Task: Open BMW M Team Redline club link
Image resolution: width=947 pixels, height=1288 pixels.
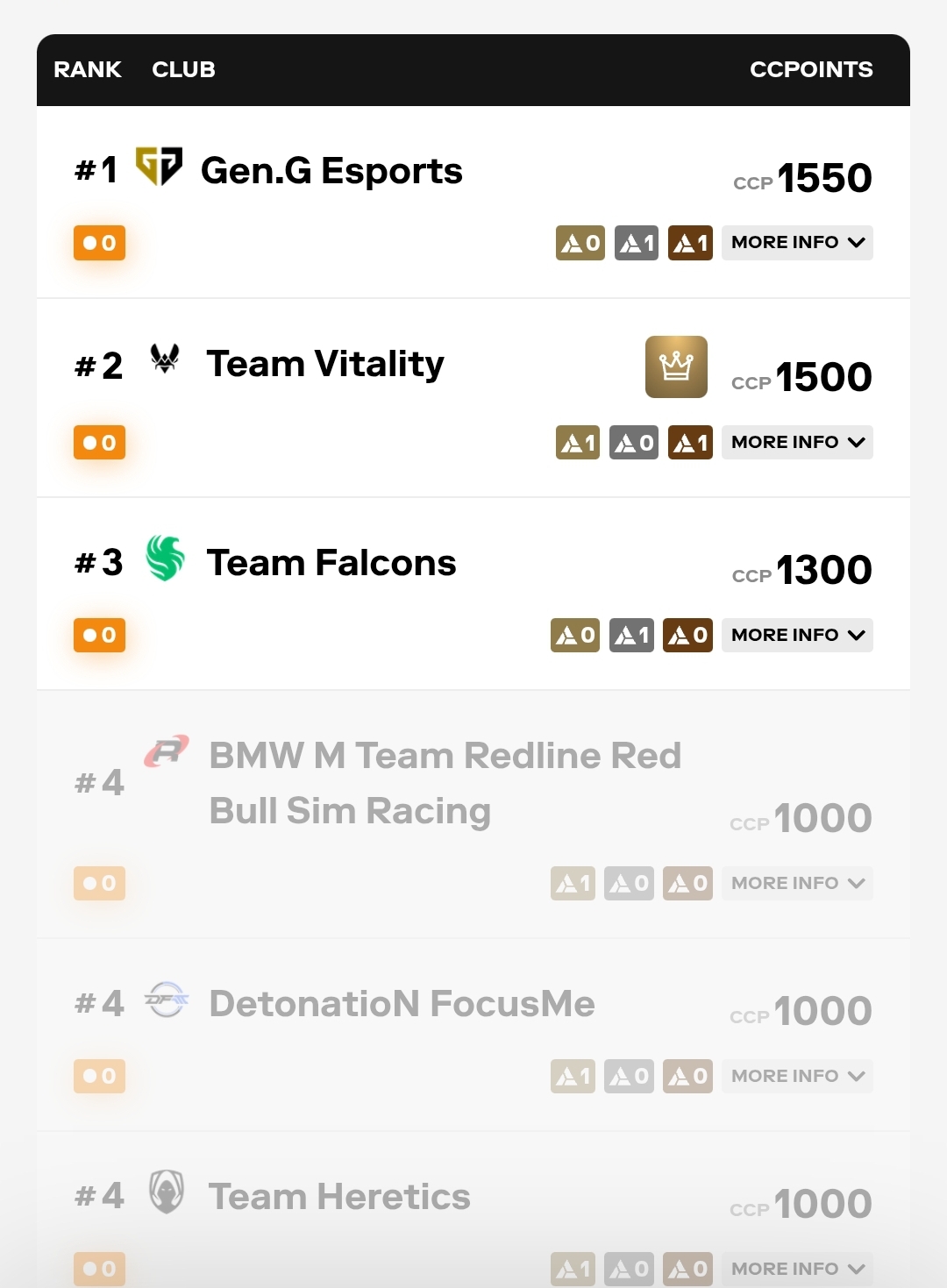Action: [445, 783]
